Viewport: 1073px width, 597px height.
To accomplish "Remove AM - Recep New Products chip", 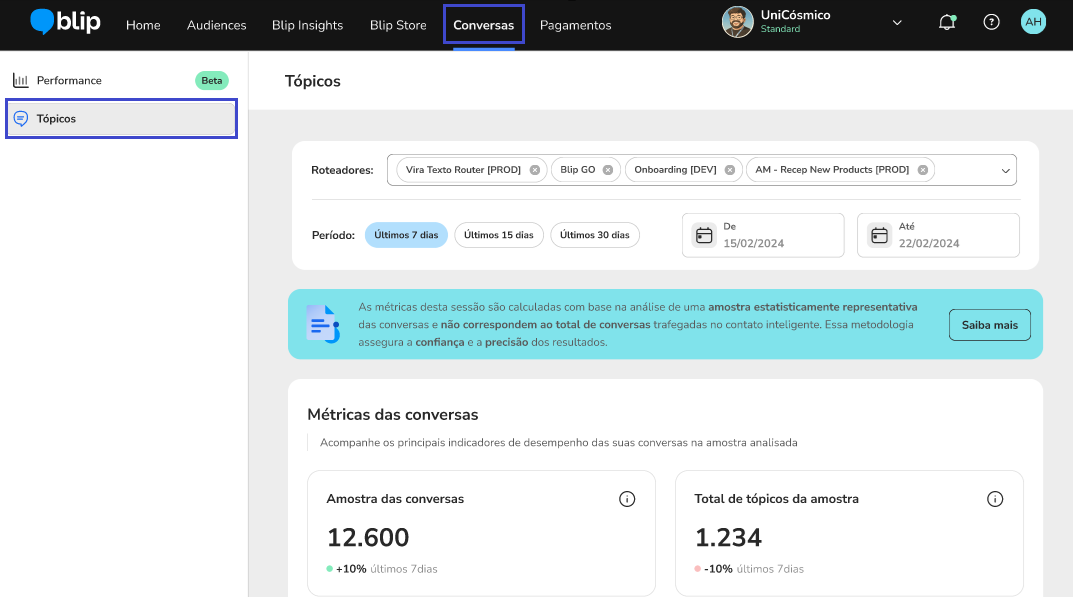I will click(923, 170).
